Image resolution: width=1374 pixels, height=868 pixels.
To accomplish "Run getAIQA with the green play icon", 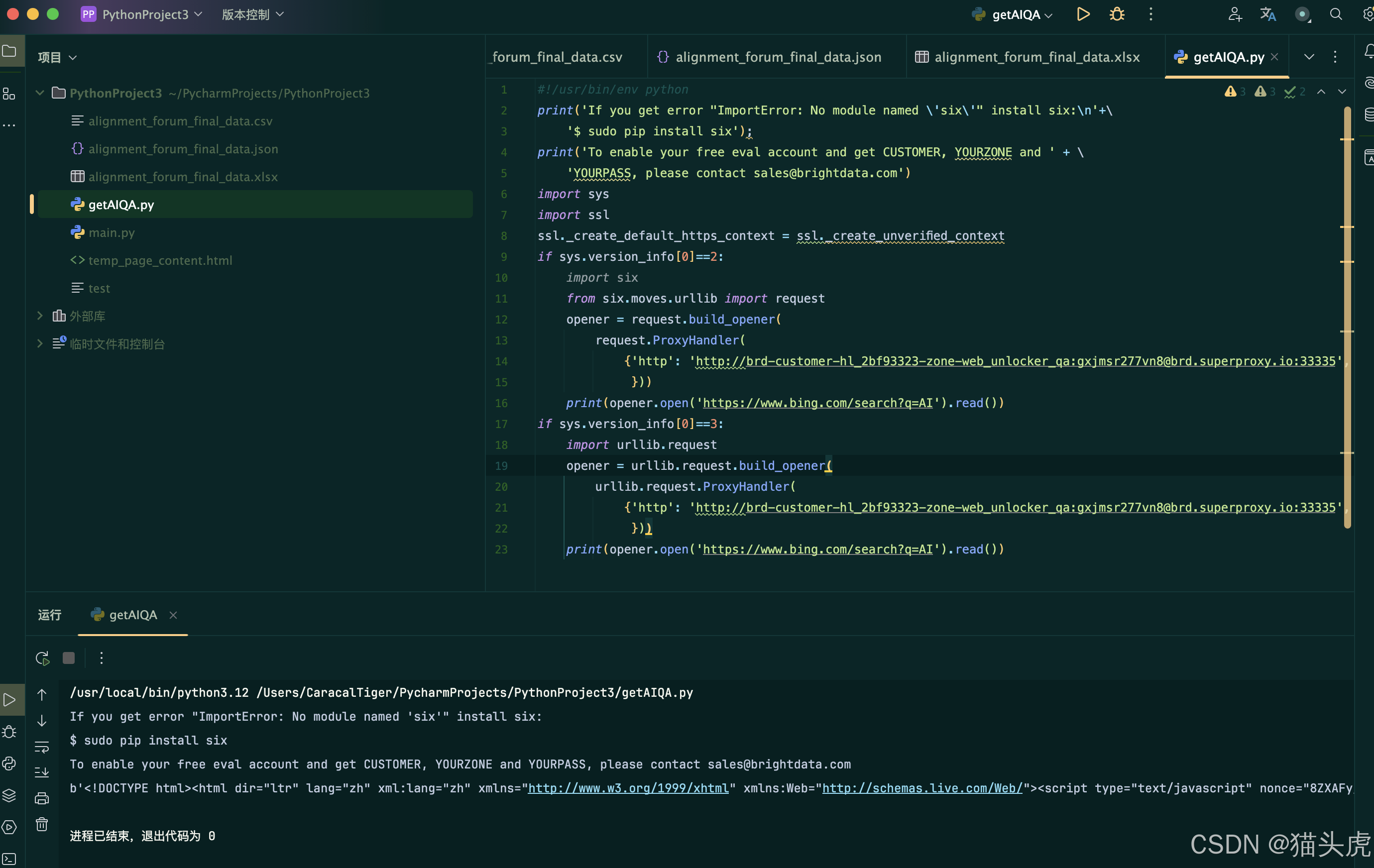I will click(1082, 14).
